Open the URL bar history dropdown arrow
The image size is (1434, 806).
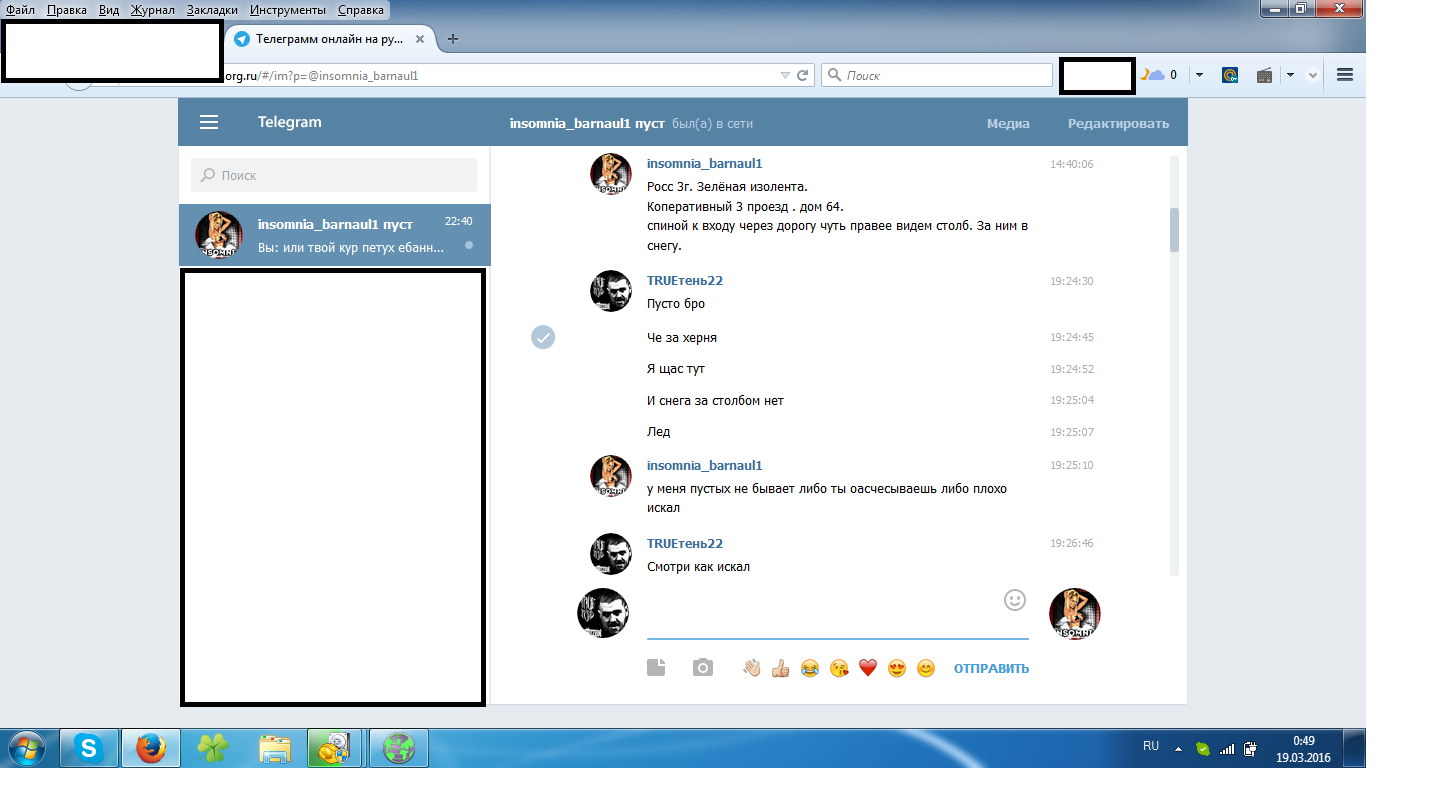[x=785, y=75]
